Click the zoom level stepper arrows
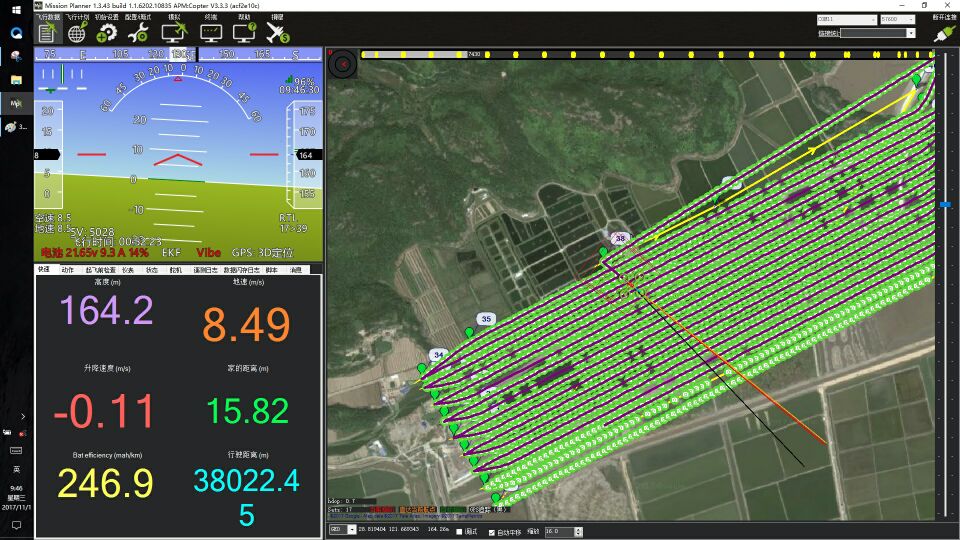The image size is (960, 540). coord(579,531)
